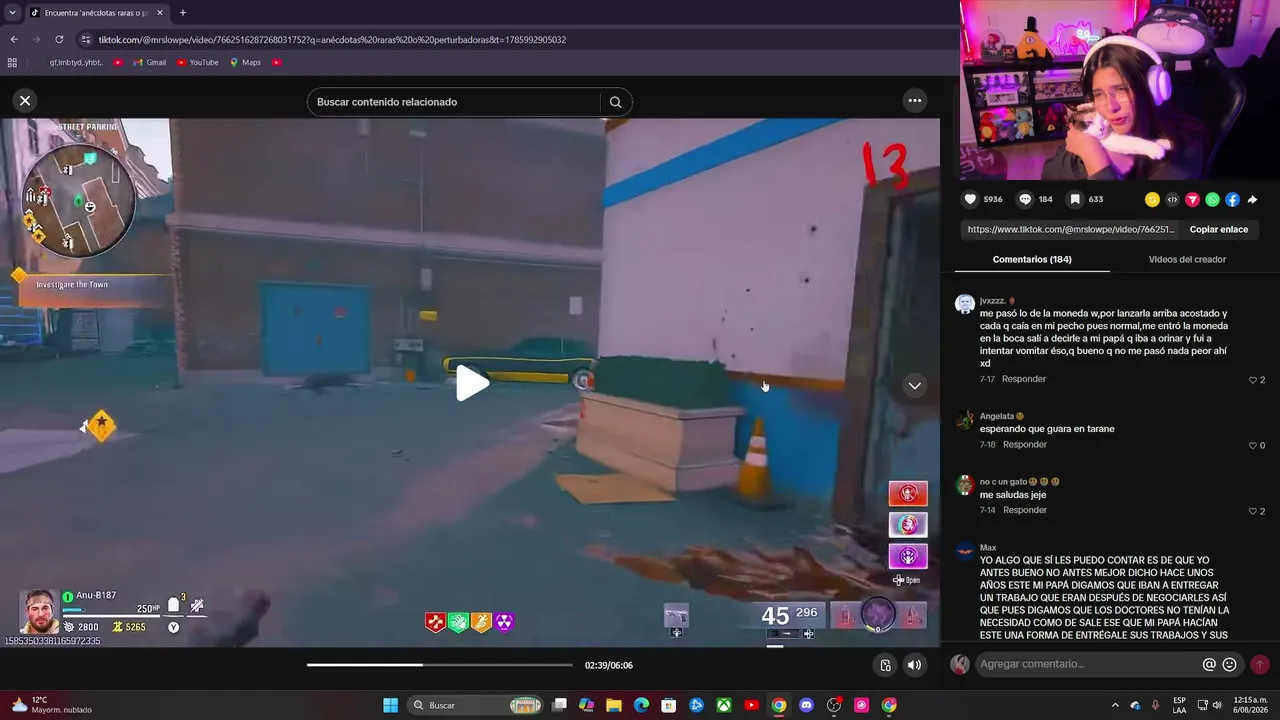
Task: Open File Explorer from taskbar
Action: [x=613, y=705]
